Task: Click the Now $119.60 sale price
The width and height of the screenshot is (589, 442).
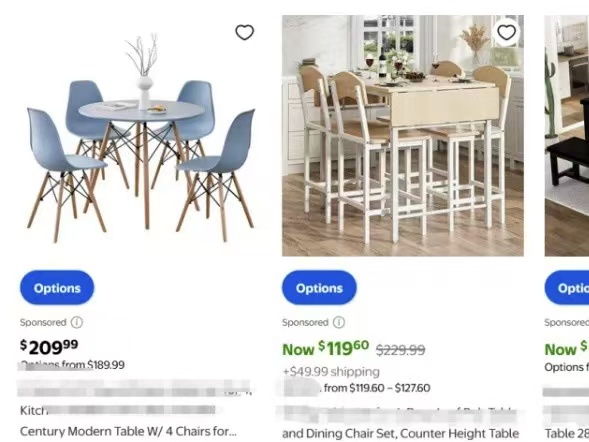Action: (325, 348)
